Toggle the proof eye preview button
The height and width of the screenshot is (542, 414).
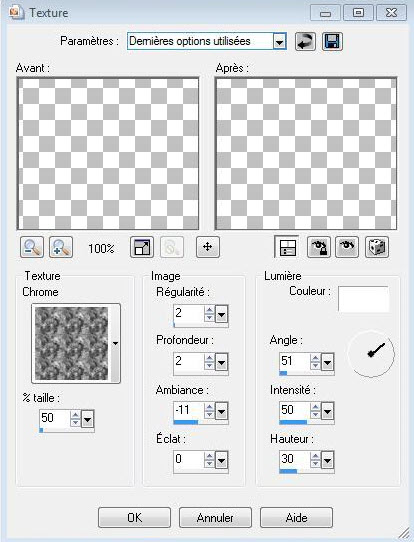347,247
